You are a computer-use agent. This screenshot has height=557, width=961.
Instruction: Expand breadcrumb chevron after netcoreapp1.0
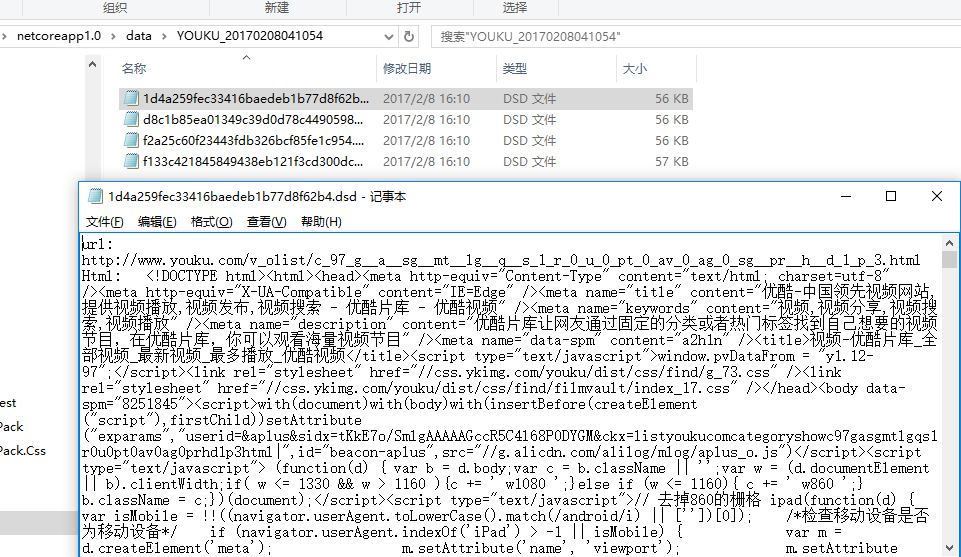(113, 36)
